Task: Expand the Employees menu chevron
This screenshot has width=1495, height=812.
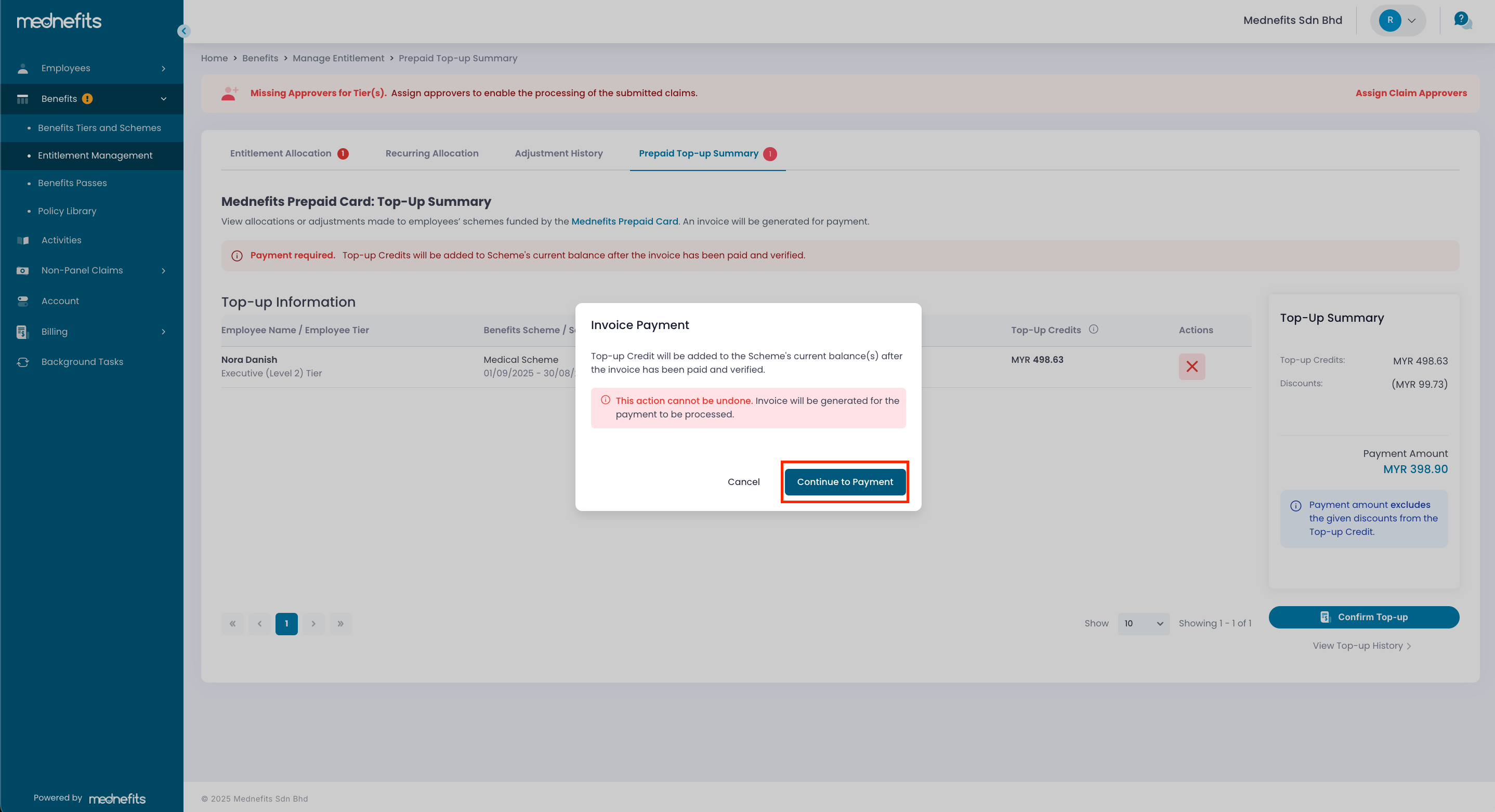Action: tap(164, 69)
